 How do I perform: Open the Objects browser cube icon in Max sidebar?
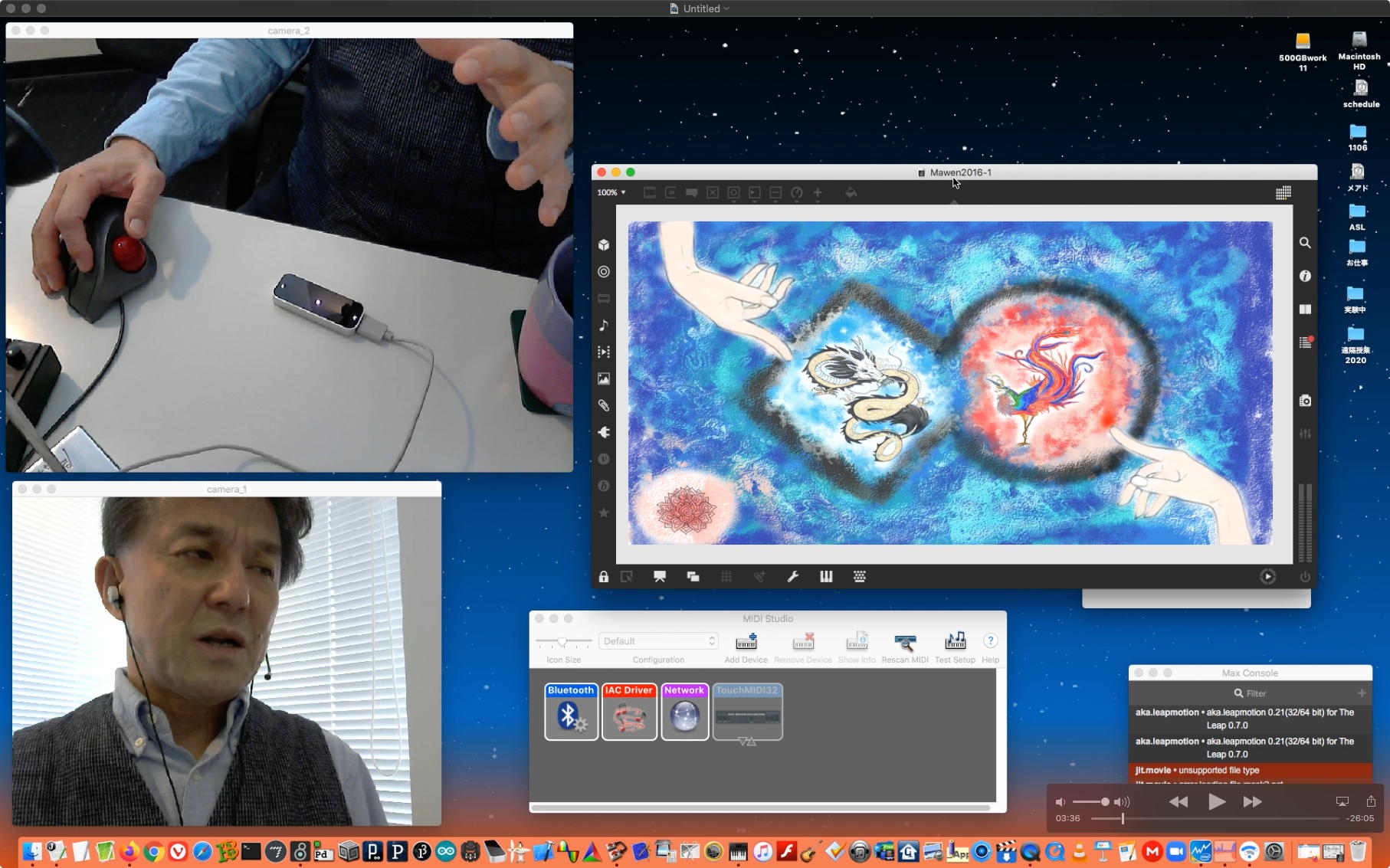[x=604, y=245]
